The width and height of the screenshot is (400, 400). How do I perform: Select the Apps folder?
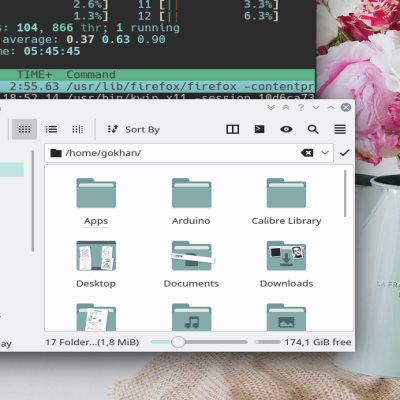pyautogui.click(x=96, y=202)
